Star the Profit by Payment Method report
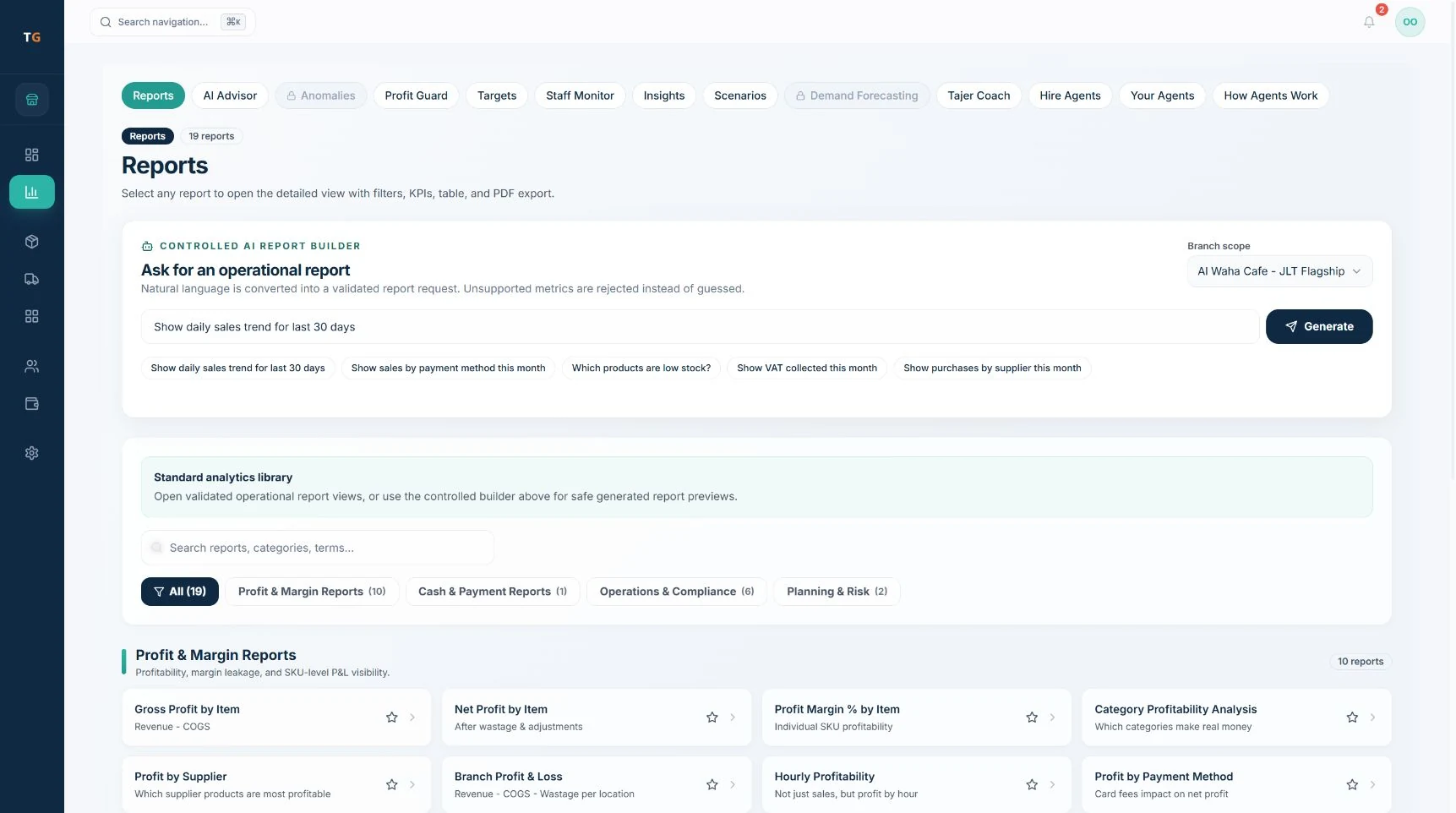 click(1352, 785)
